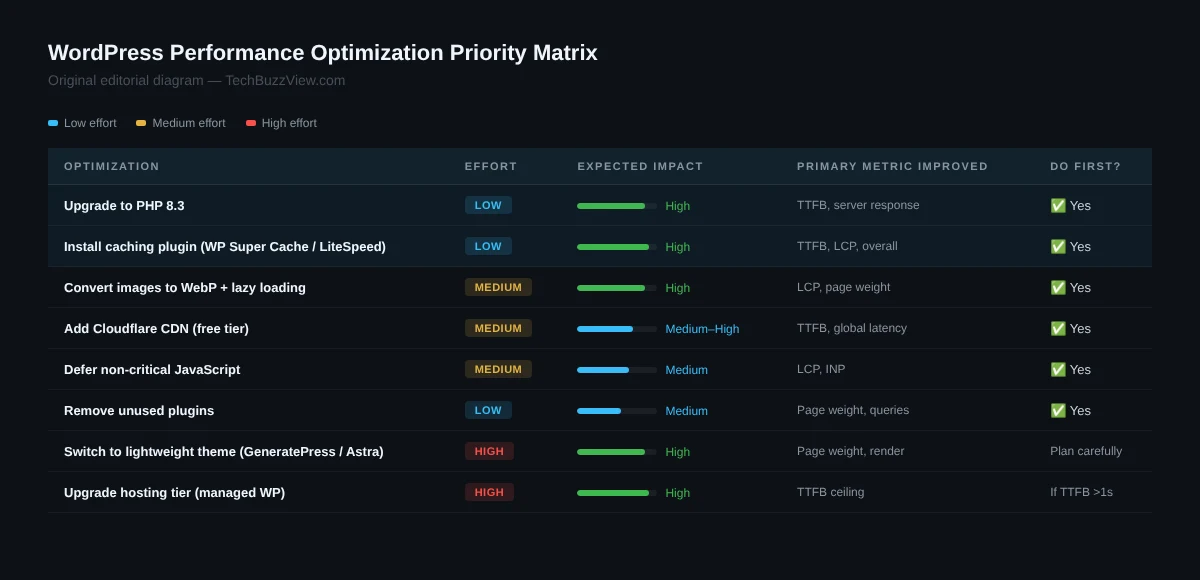Click the EFFORT column header
The image size is (1200, 580).
(x=491, y=166)
